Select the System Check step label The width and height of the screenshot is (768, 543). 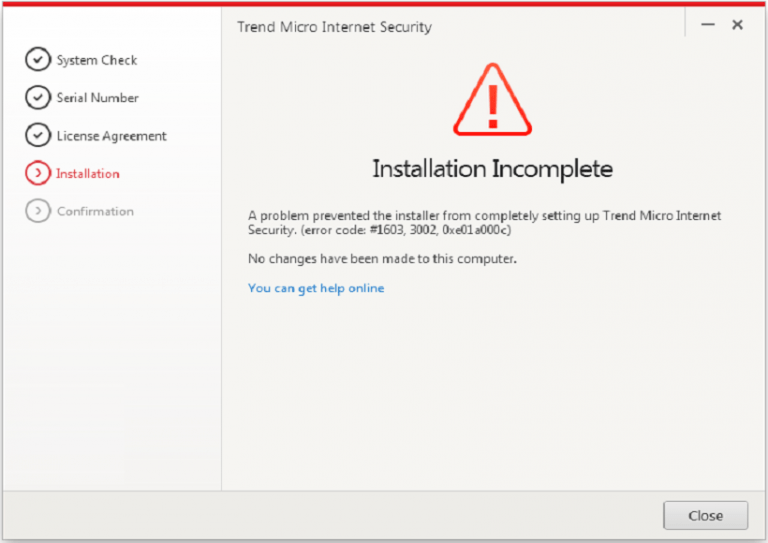click(x=97, y=60)
